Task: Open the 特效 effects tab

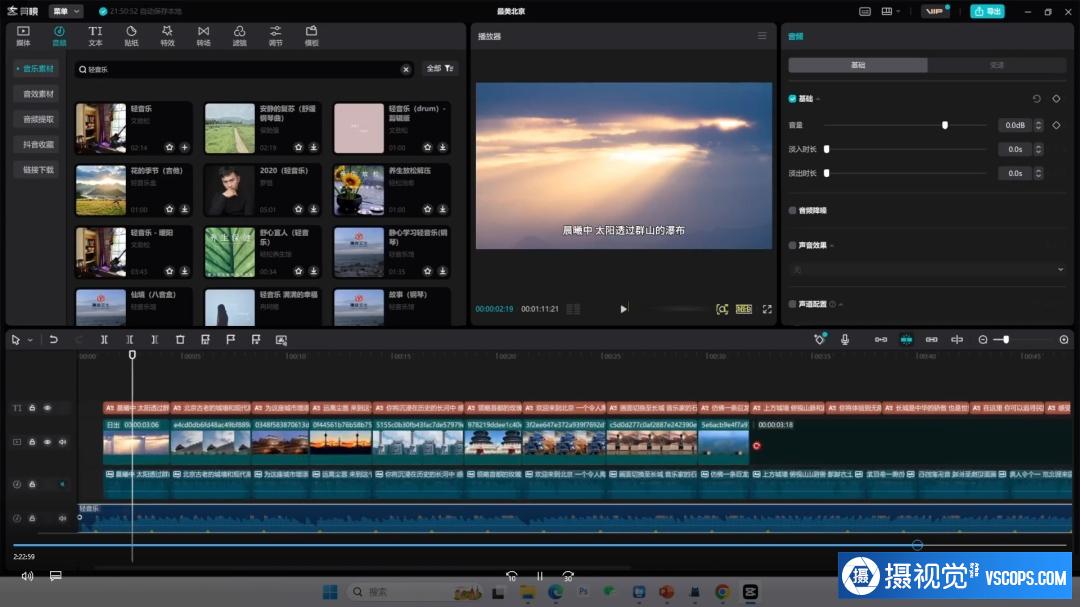Action: pos(167,36)
